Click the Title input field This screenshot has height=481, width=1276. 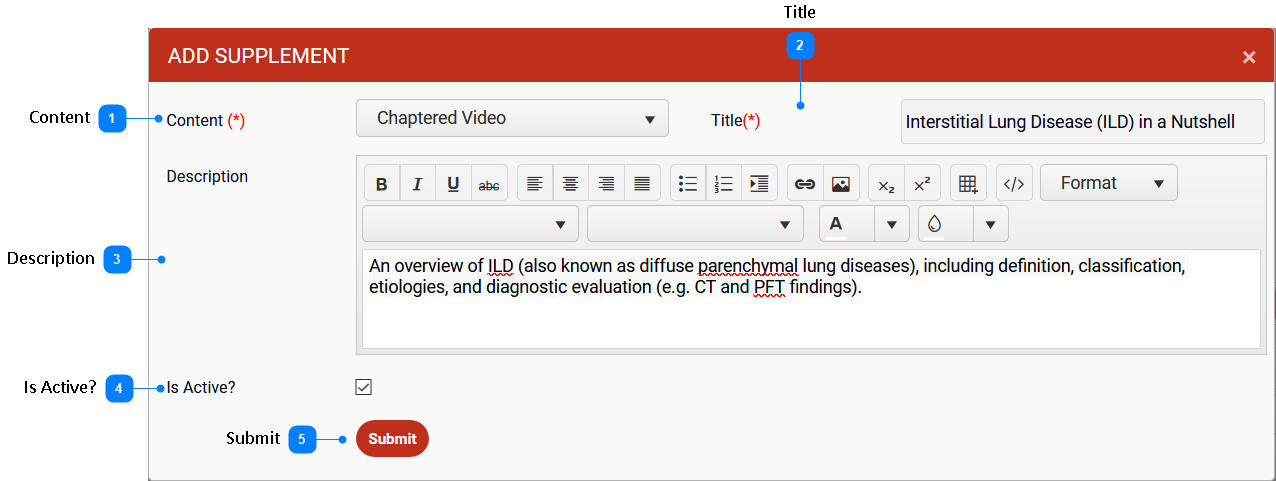coord(1082,122)
